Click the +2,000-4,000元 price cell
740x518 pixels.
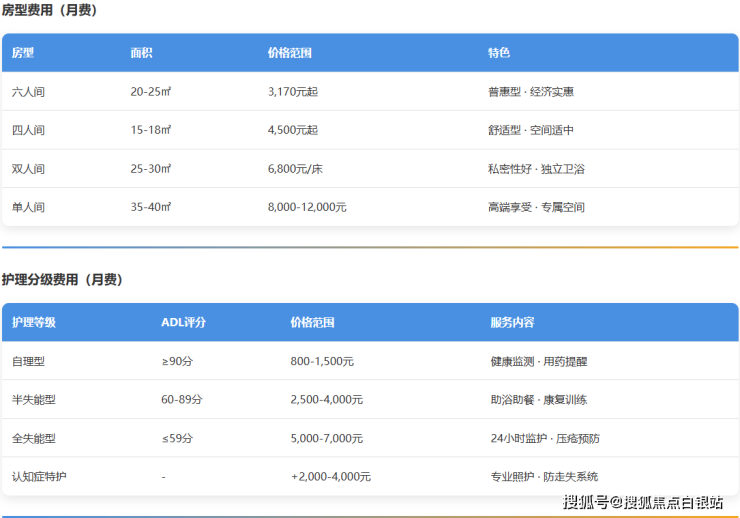[x=331, y=477]
